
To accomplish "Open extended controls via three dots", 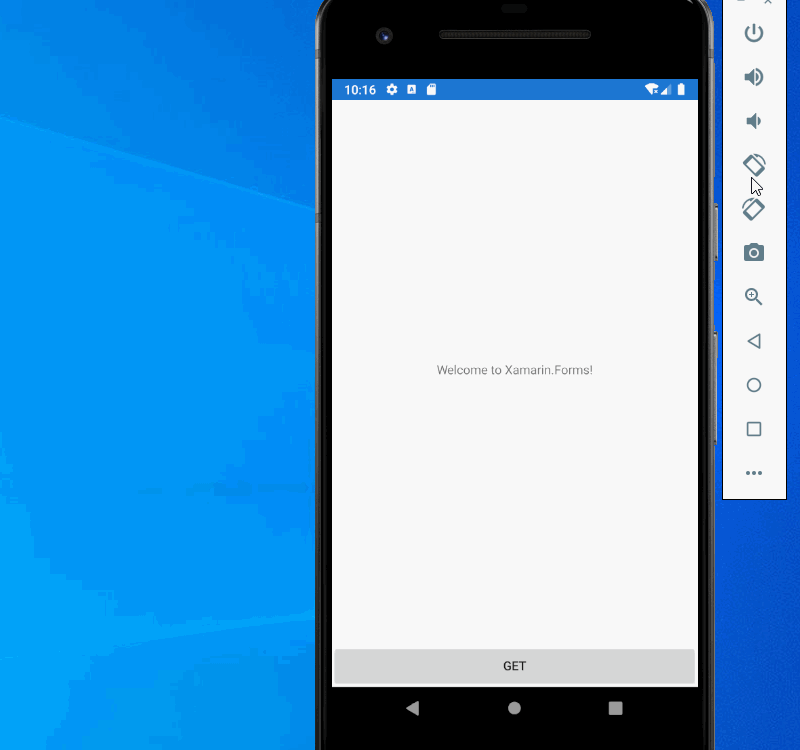I will click(x=754, y=473).
